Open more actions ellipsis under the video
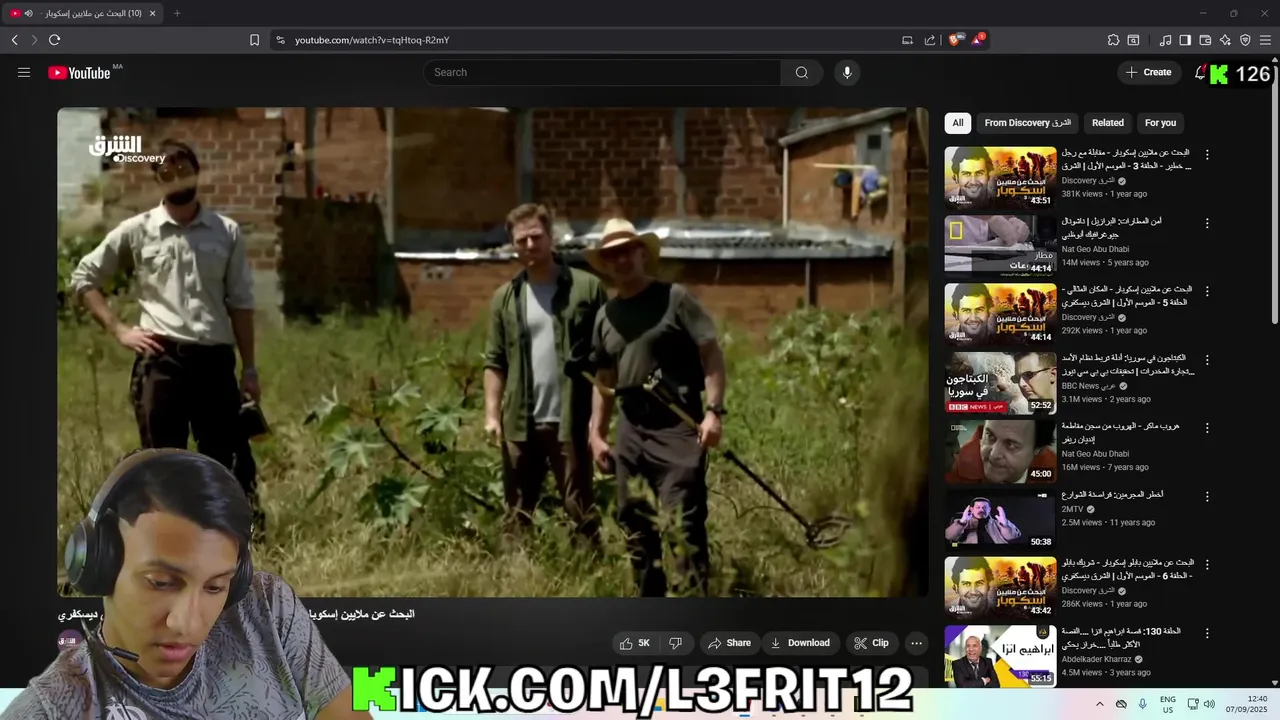 click(x=916, y=643)
